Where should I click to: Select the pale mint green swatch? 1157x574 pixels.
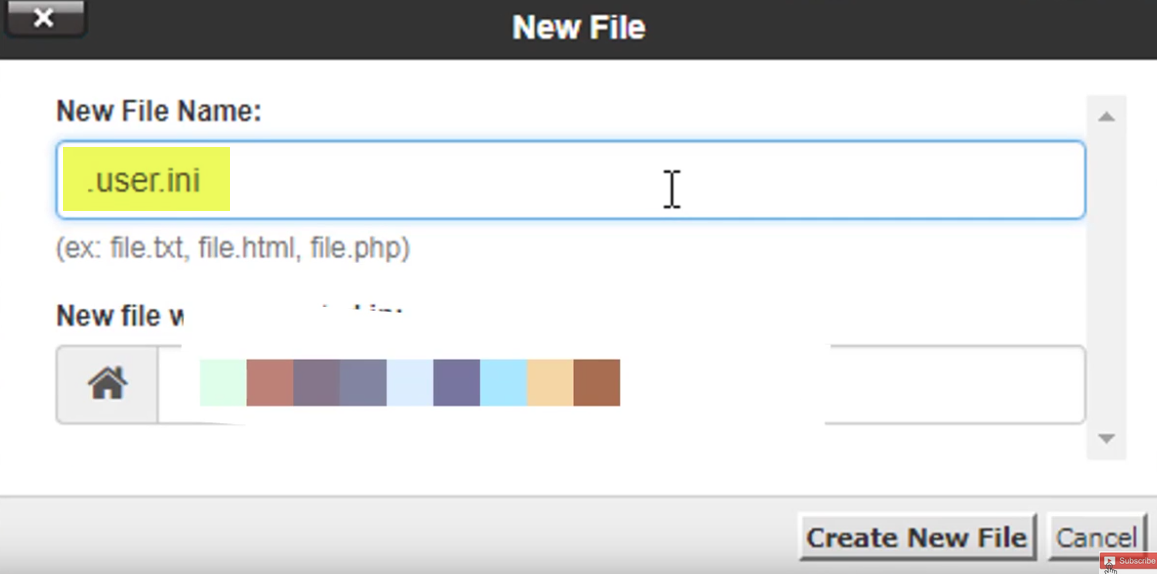tap(223, 383)
